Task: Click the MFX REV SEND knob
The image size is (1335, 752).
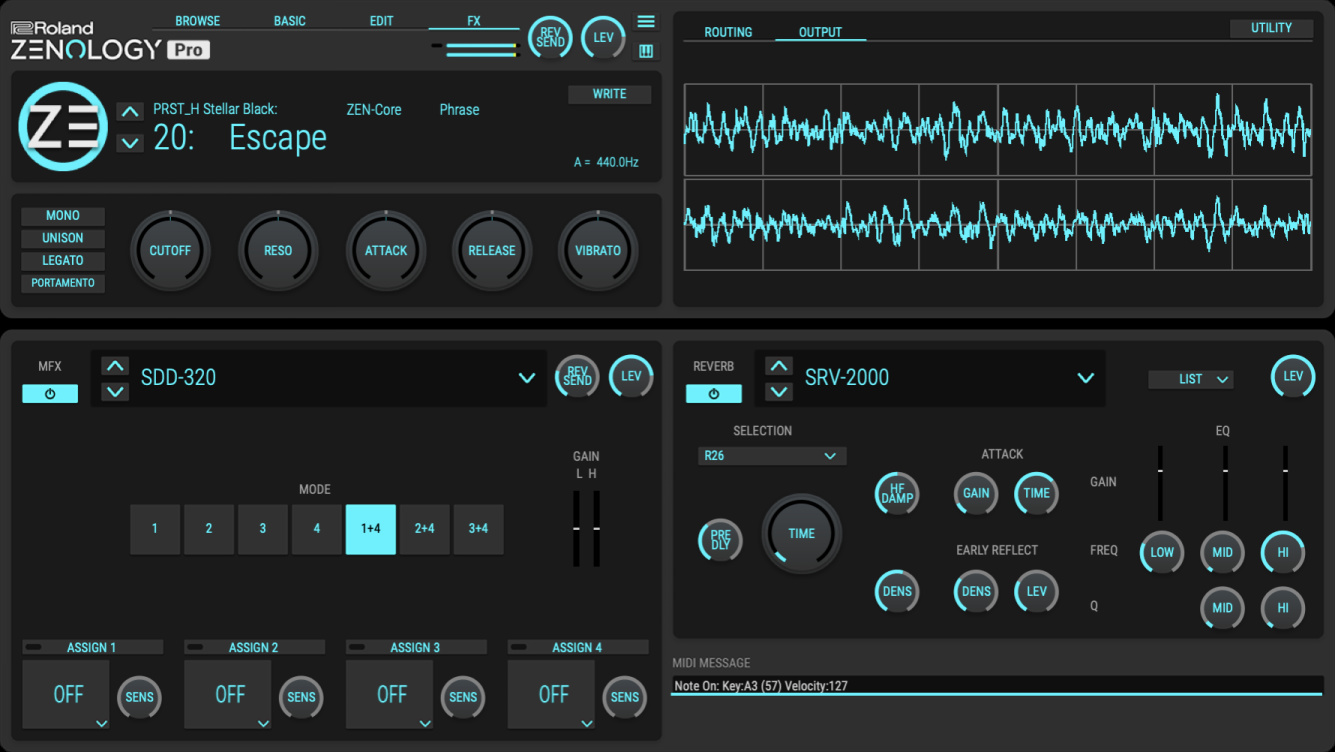Action: click(577, 377)
